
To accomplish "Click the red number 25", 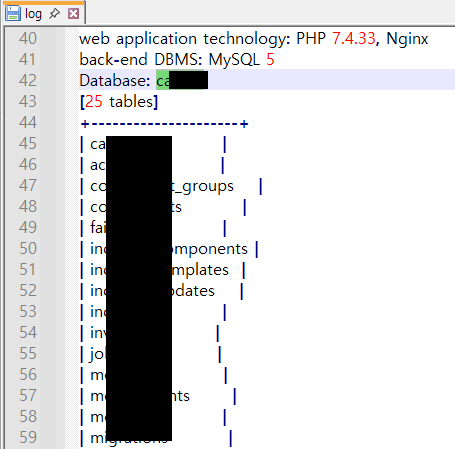I will click(x=94, y=102).
